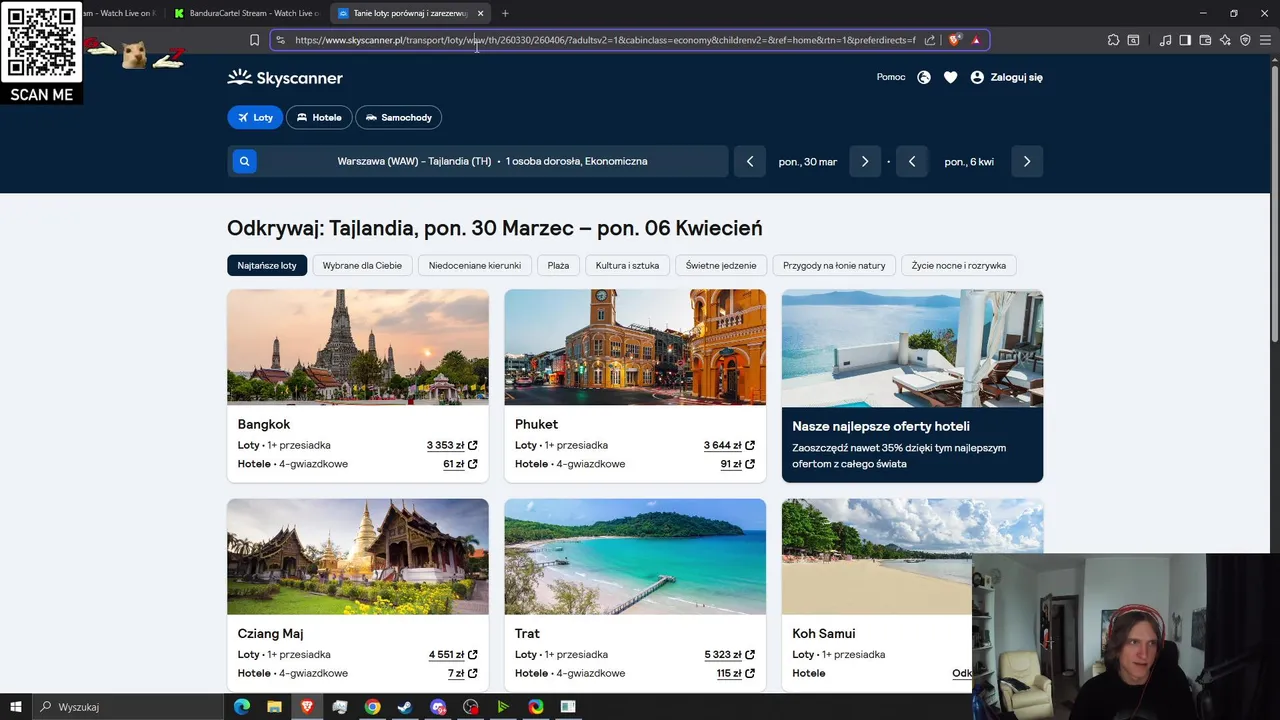1280x720 pixels.
Task: Click Trat flight price 5 323 zł
Action: pos(723,655)
